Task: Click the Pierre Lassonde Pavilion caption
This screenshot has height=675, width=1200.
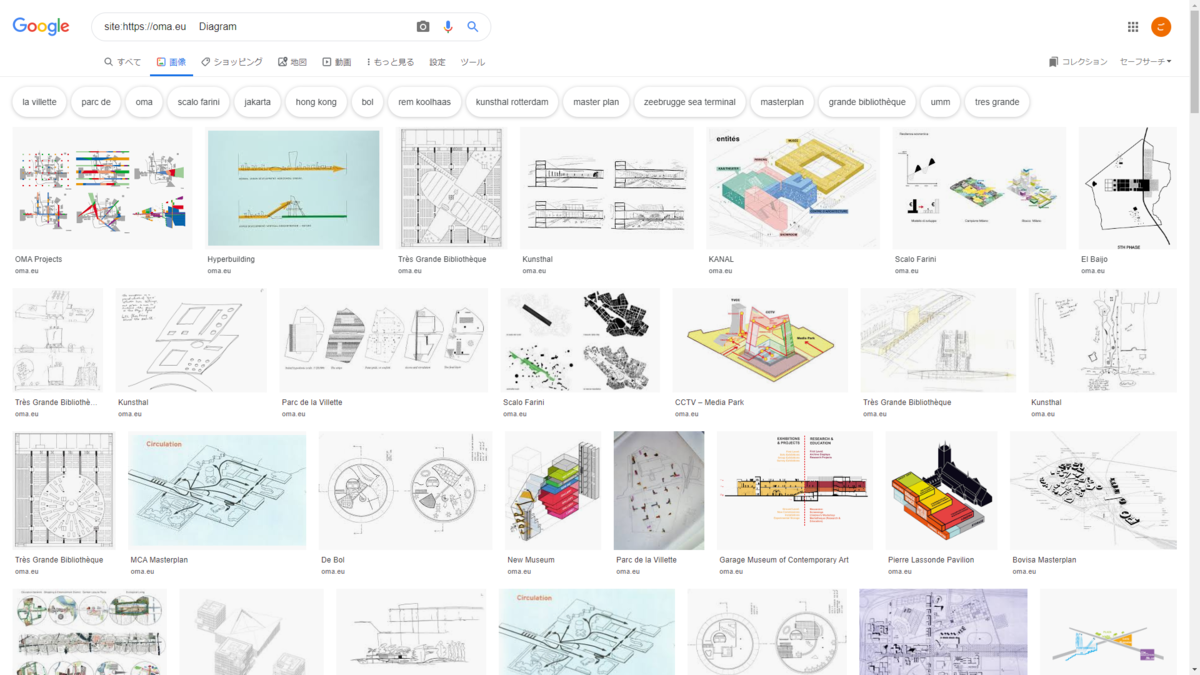Action: coord(931,560)
